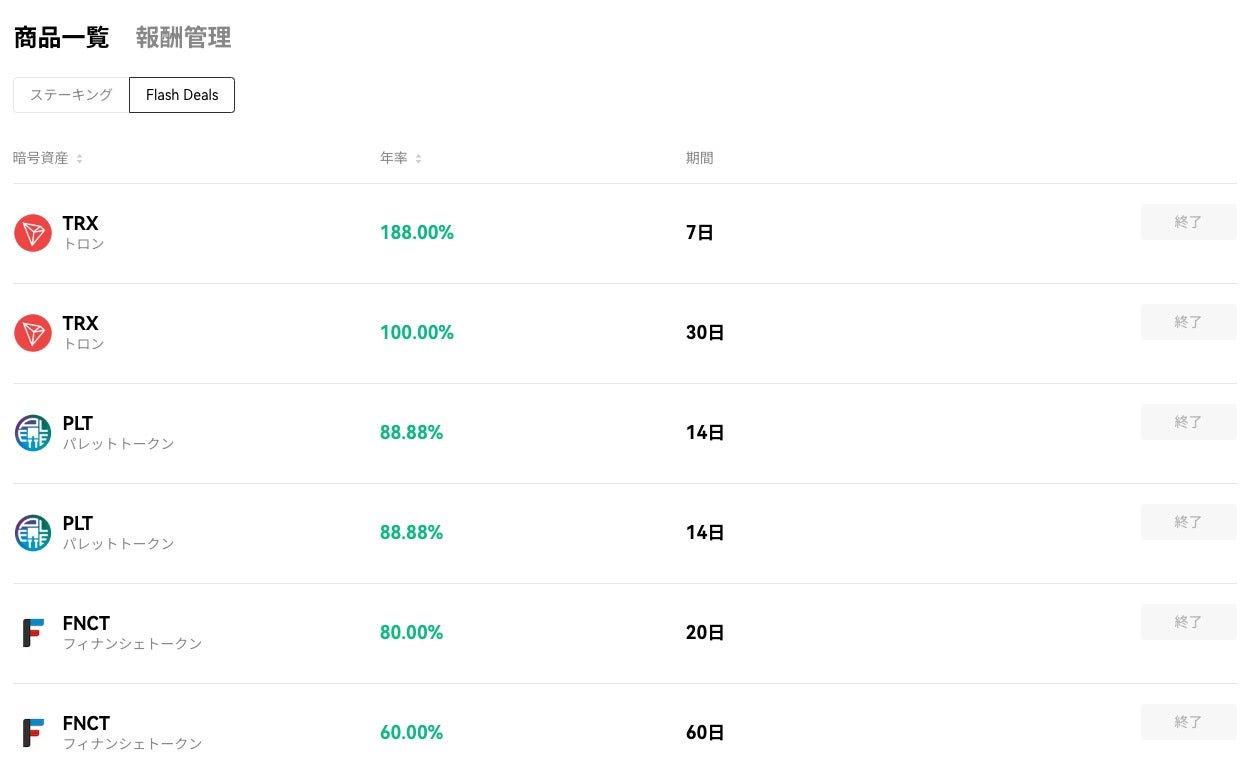Image resolution: width=1252 pixels, height=783 pixels.
Task: Switch to the ステーキング toggle
Action: (x=71, y=95)
